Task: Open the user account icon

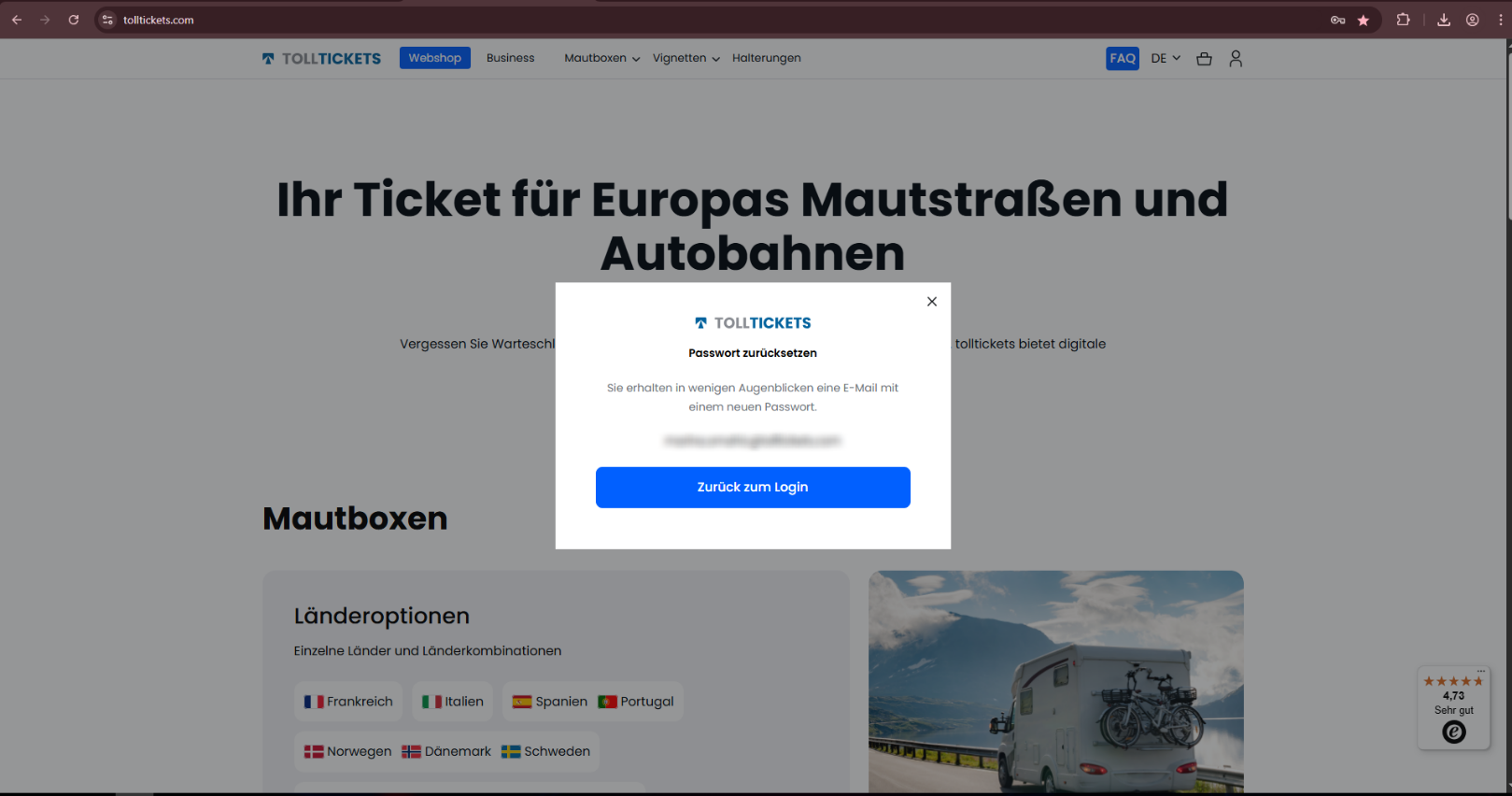Action: [x=1236, y=59]
